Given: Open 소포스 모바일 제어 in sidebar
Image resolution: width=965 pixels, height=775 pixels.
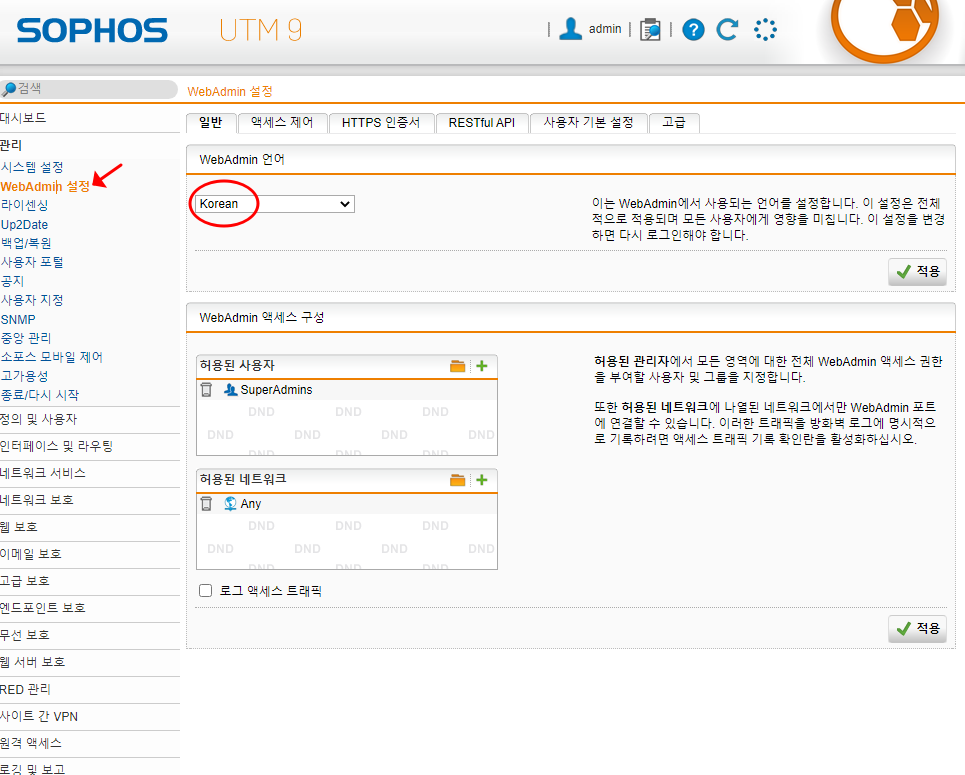Looking at the screenshot, I should pos(52,357).
